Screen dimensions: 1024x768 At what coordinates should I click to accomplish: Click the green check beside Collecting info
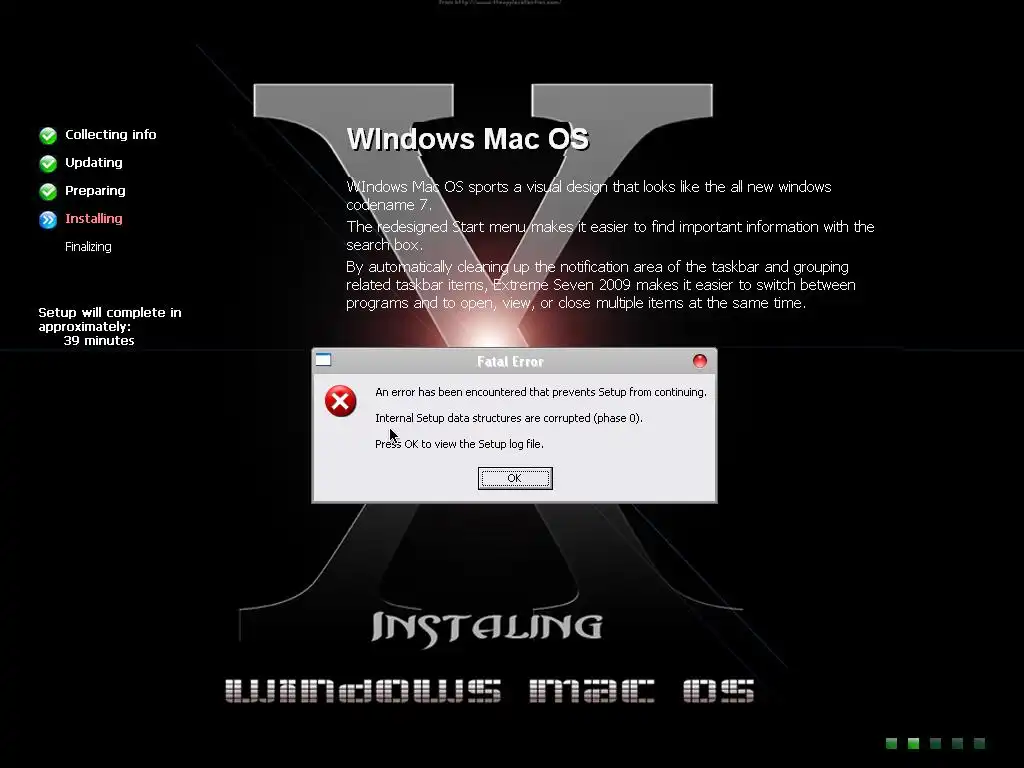click(x=48, y=135)
